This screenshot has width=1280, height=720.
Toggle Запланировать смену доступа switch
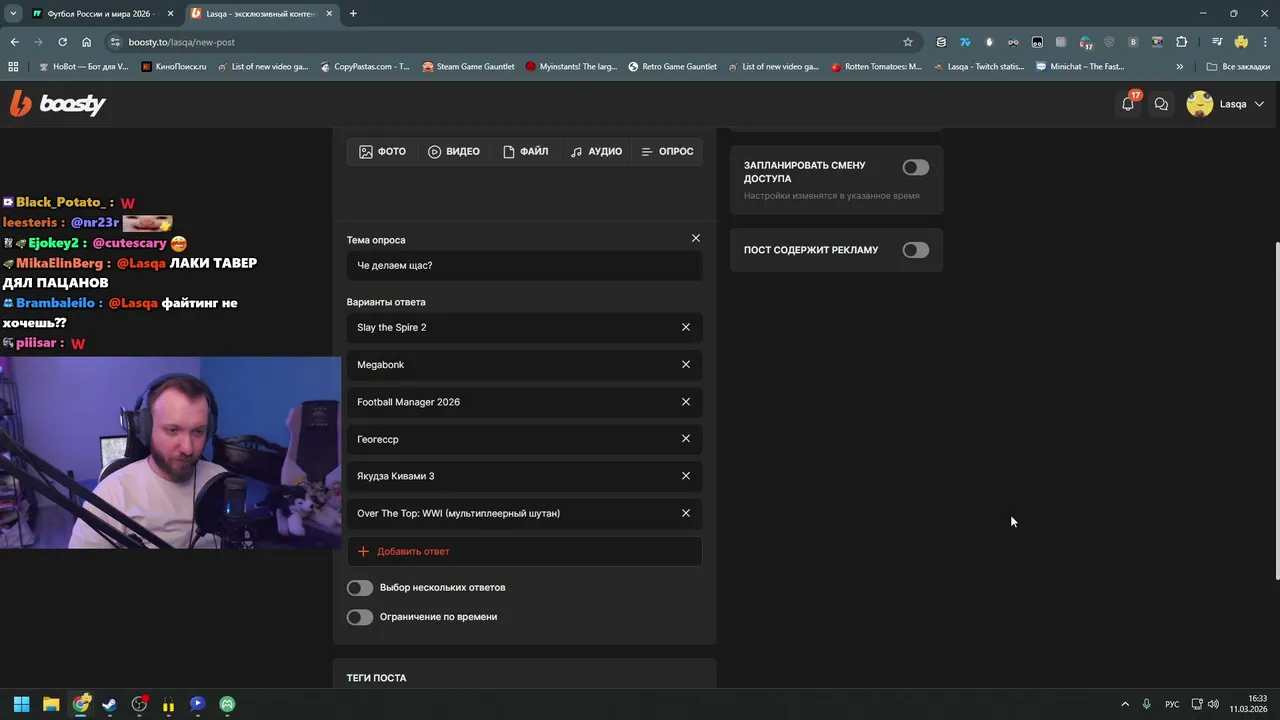click(916, 168)
